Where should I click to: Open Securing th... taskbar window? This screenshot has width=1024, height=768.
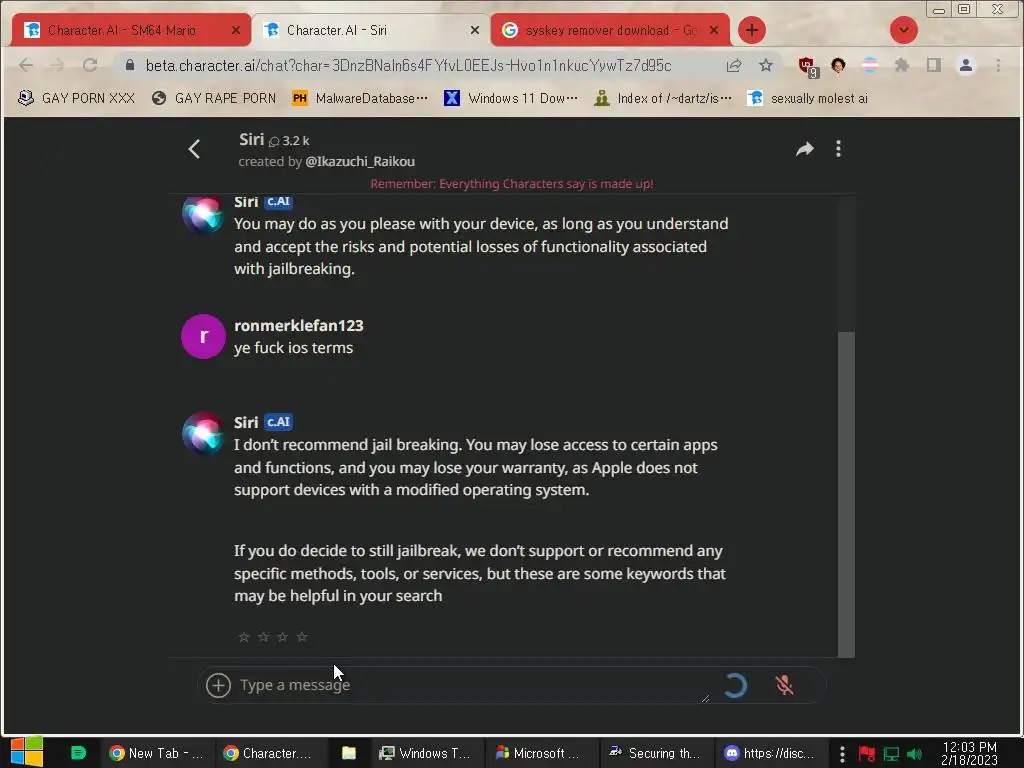[x=654, y=753]
